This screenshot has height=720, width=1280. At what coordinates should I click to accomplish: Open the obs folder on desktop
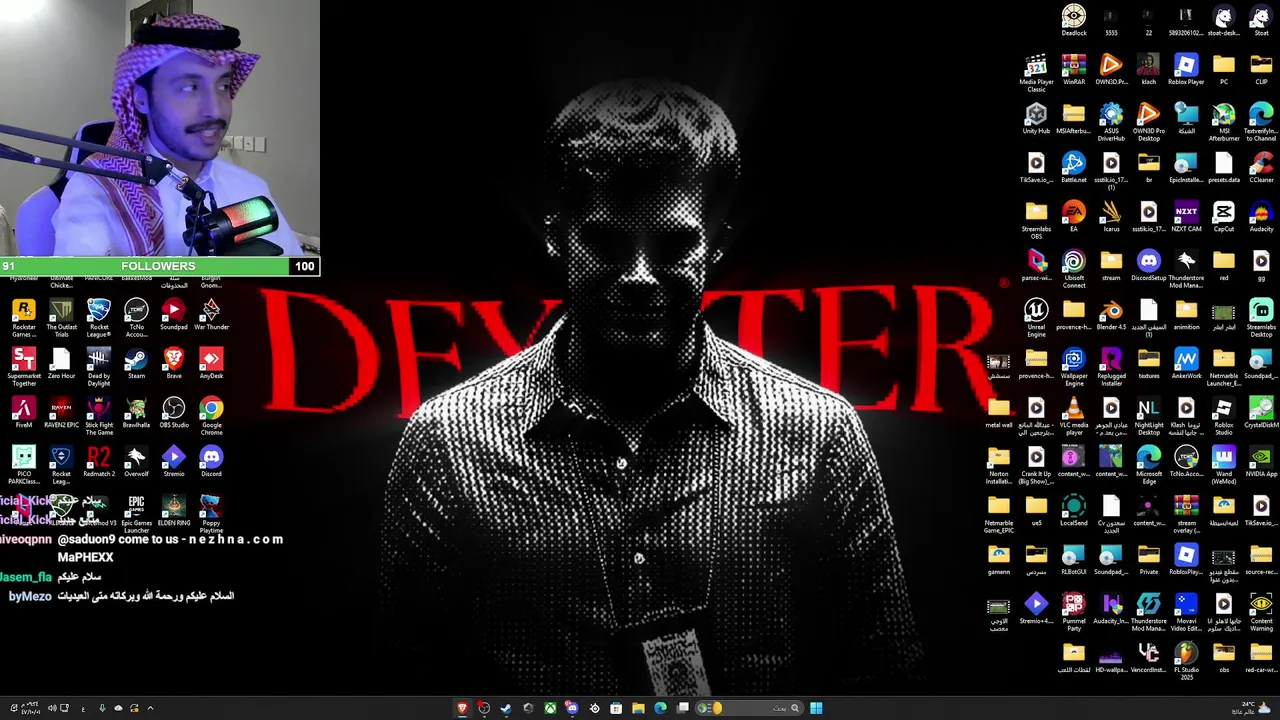coord(1224,657)
